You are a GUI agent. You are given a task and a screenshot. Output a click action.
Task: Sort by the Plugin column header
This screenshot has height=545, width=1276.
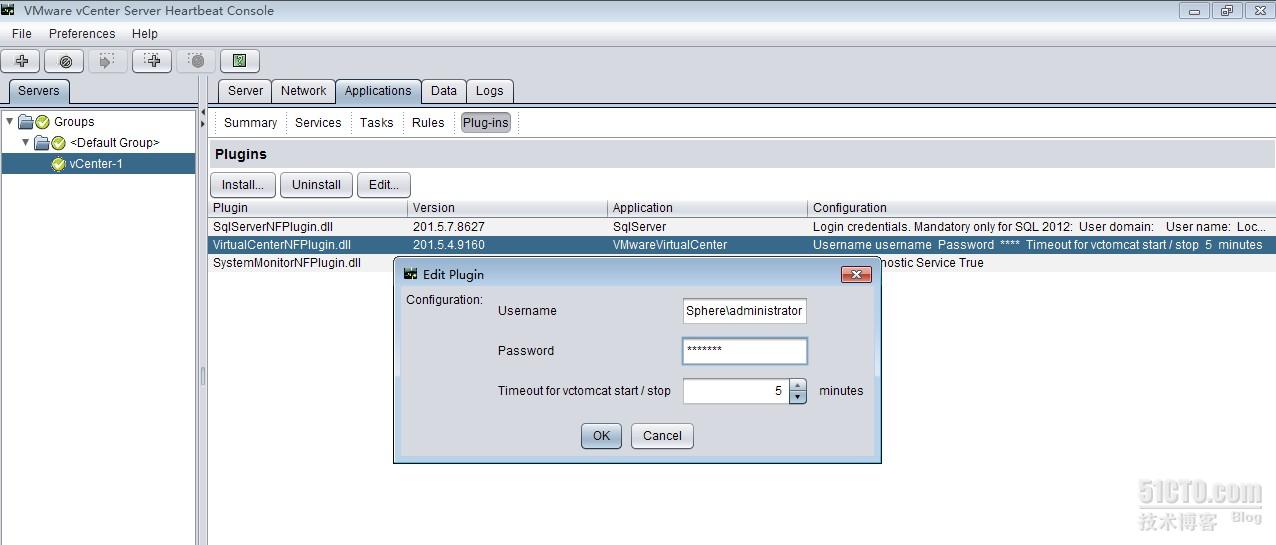coord(308,208)
